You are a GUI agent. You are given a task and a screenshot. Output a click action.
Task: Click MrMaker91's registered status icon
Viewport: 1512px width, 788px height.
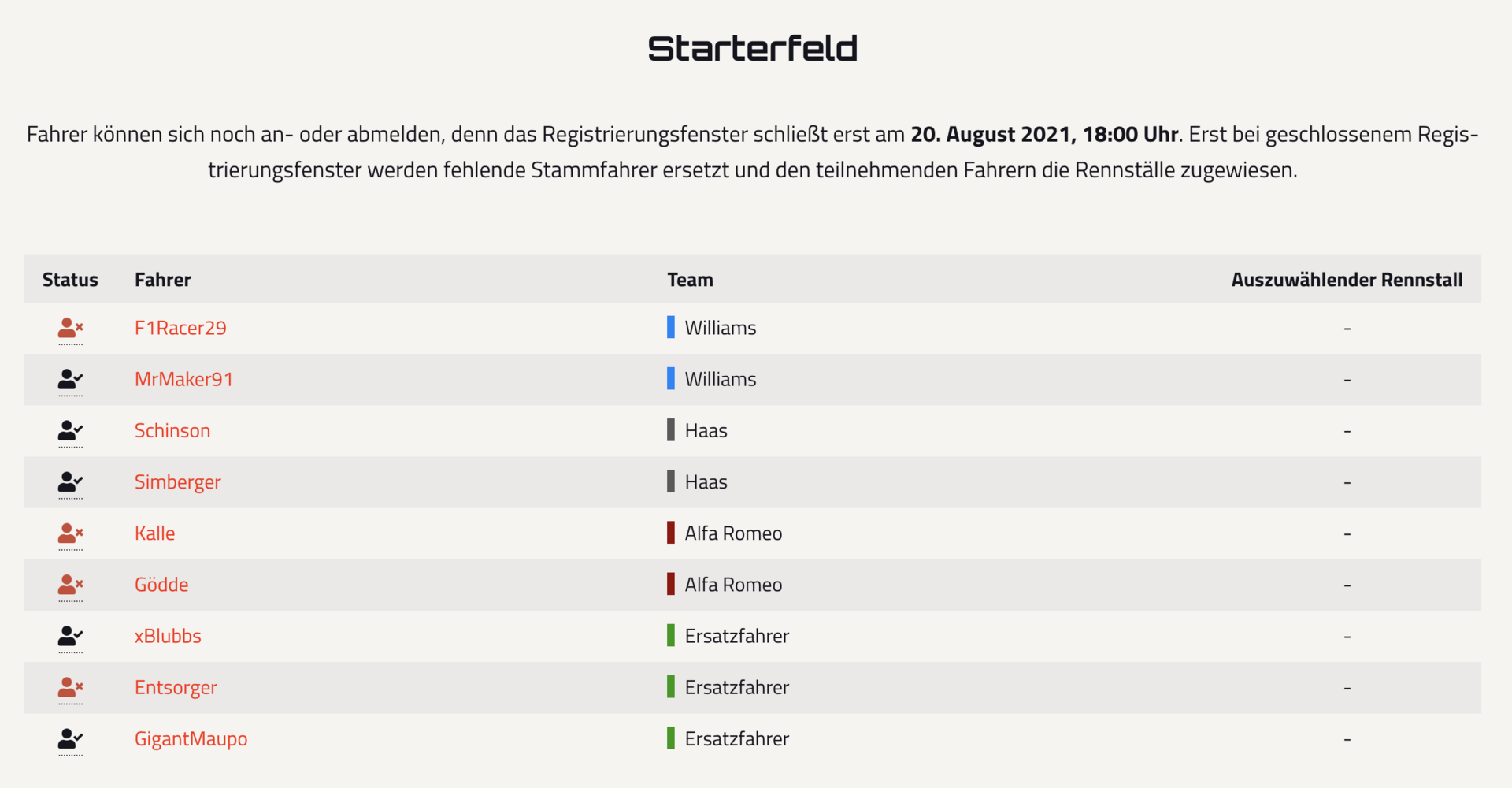pos(70,379)
